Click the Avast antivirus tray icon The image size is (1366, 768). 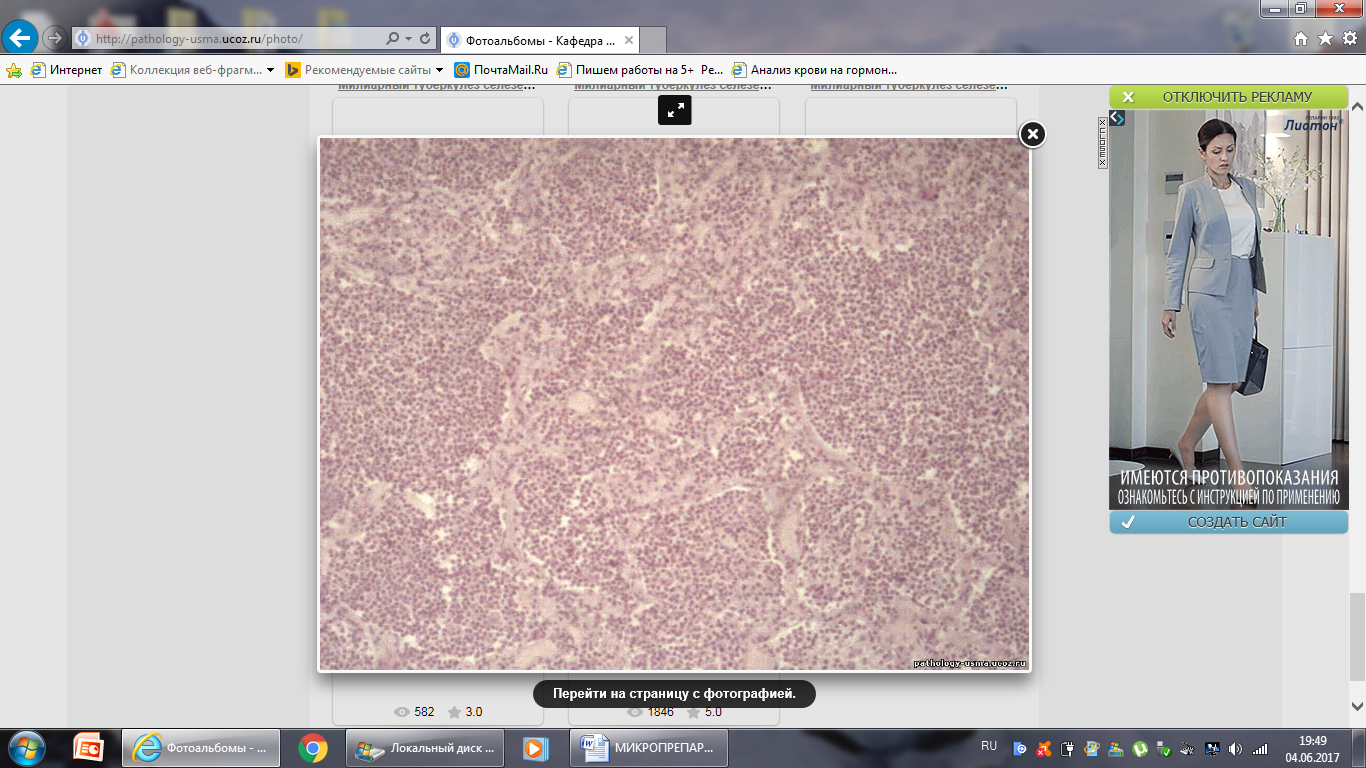[1044, 748]
